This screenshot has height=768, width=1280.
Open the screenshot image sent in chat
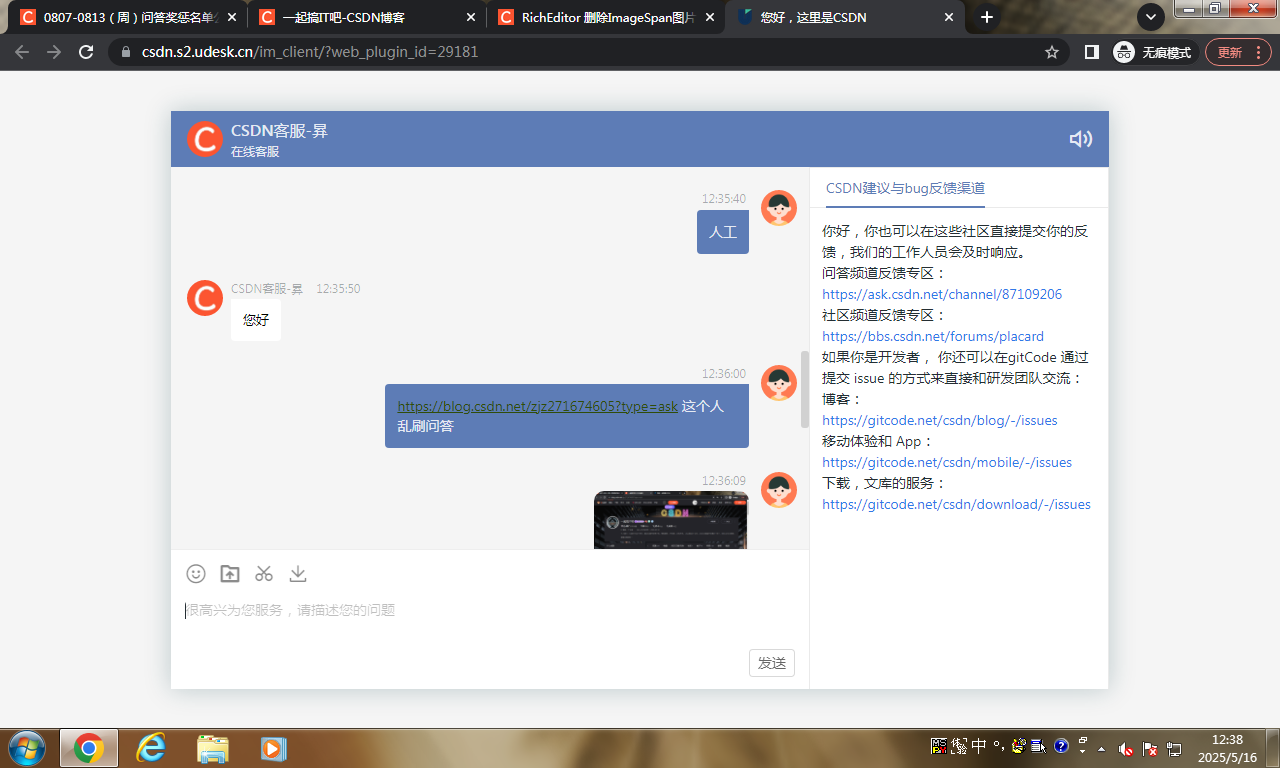[671, 520]
